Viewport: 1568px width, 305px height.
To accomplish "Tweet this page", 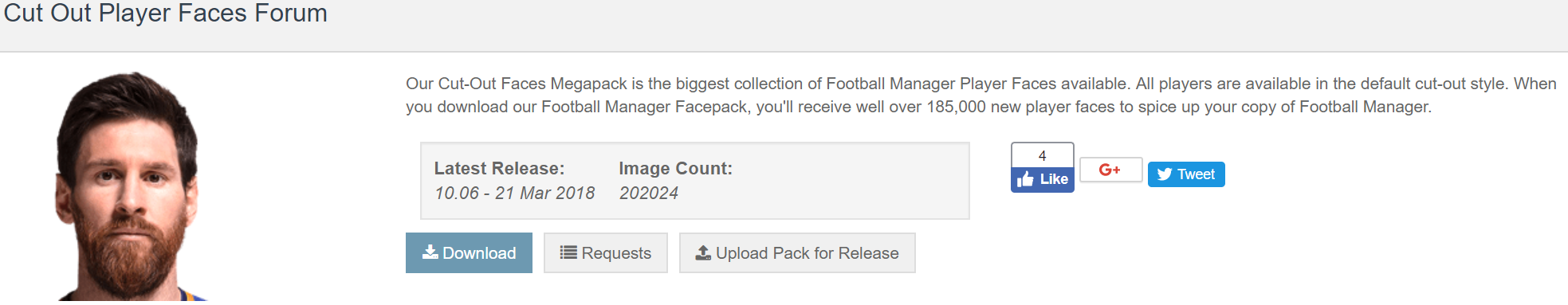I will pos(1186,174).
